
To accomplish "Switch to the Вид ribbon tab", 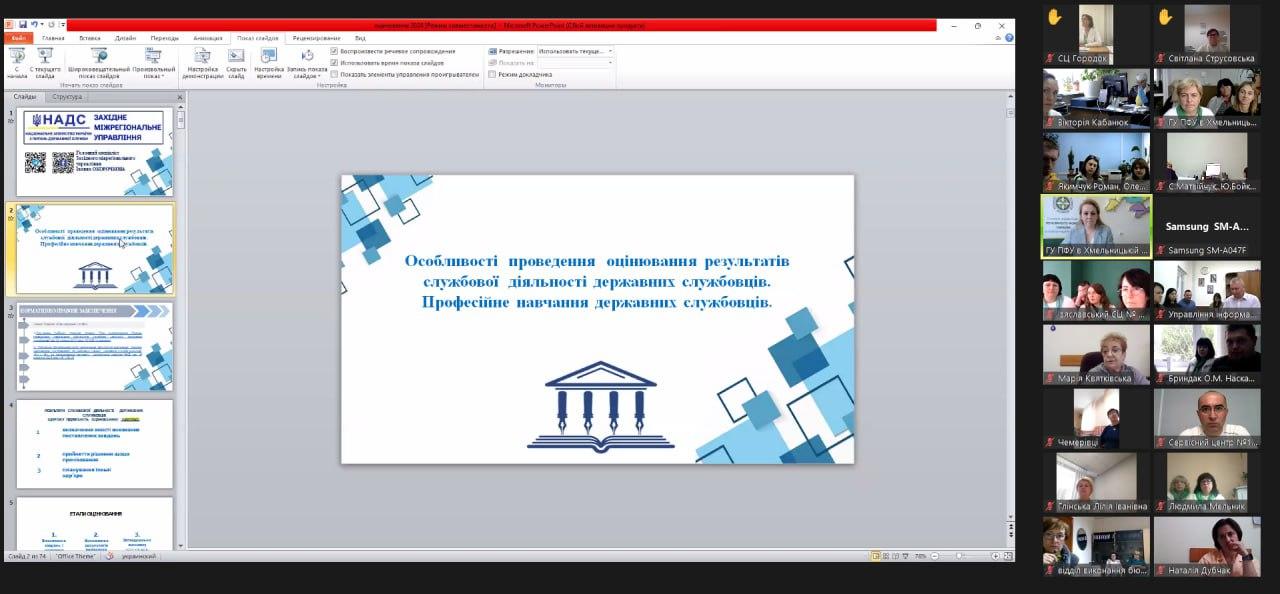I will (x=360, y=38).
